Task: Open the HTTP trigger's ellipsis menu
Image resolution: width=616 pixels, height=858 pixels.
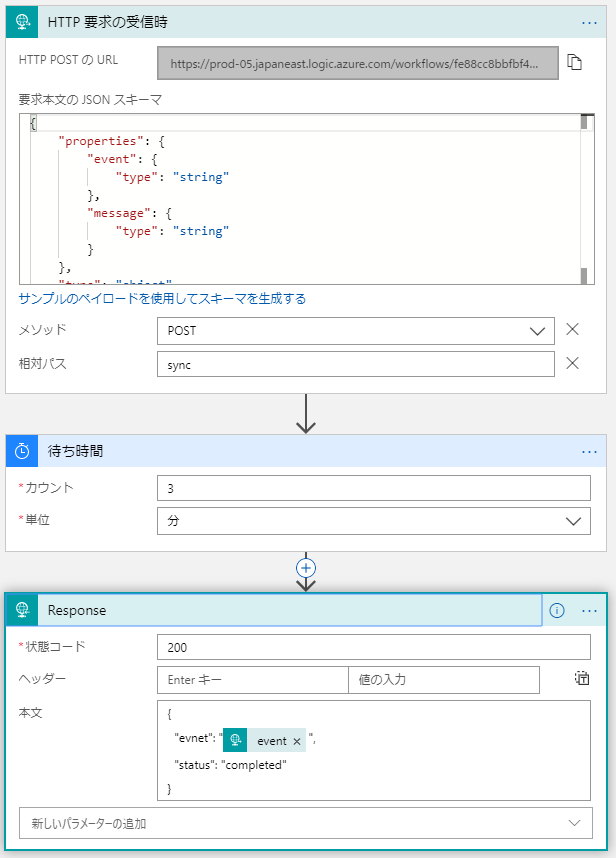Action: [x=589, y=22]
